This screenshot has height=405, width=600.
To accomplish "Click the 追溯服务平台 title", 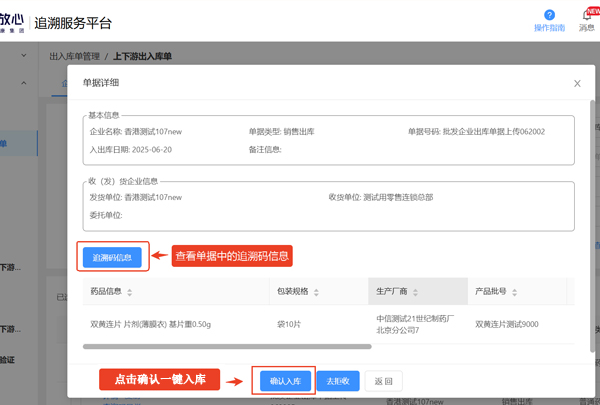I will coord(73,23).
